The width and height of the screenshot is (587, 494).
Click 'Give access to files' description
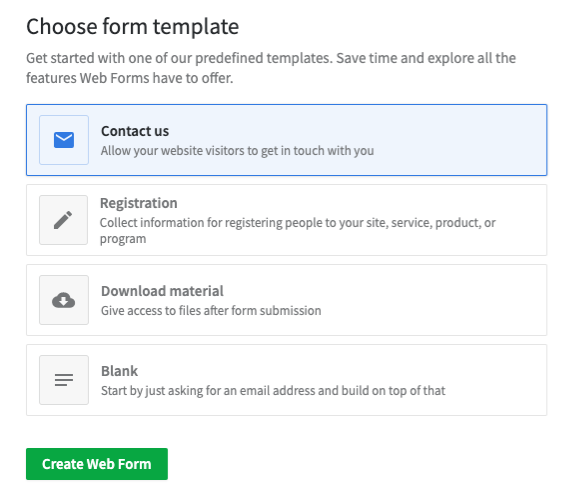tap(211, 311)
